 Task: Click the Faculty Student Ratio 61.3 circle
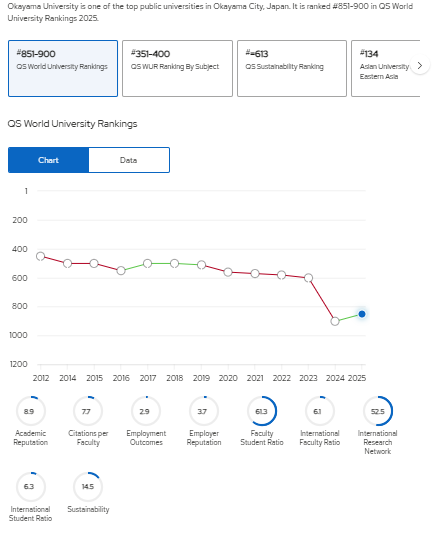(x=262, y=411)
